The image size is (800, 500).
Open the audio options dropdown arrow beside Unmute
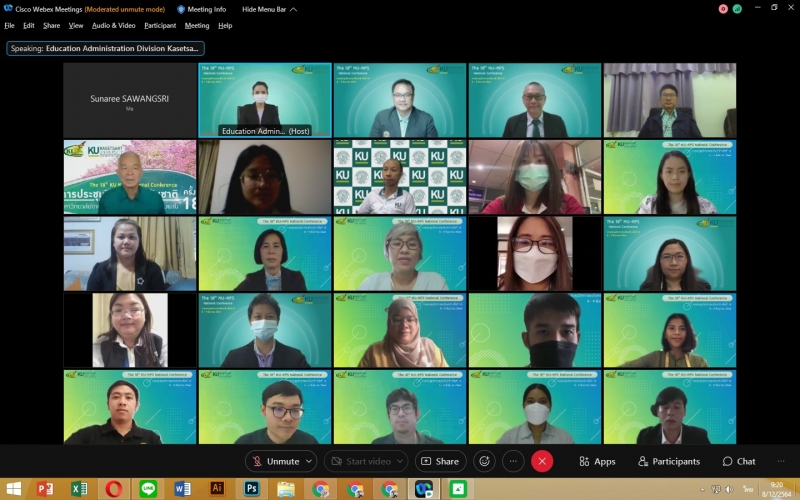[x=308, y=461]
